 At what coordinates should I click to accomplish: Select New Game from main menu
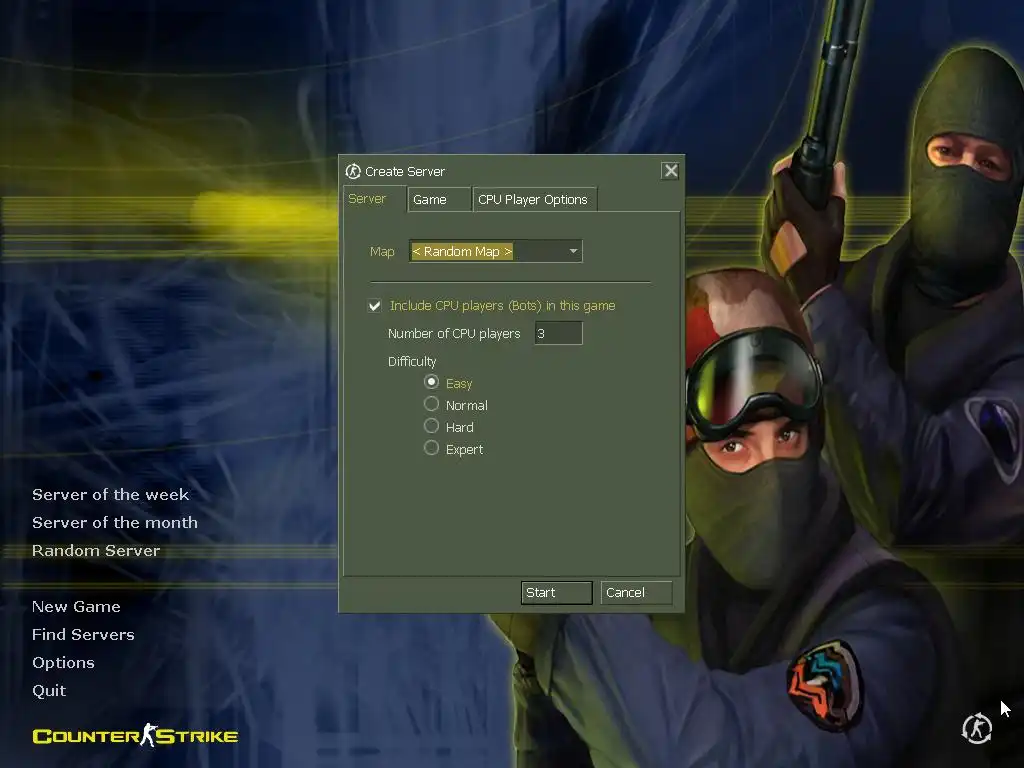pos(76,607)
